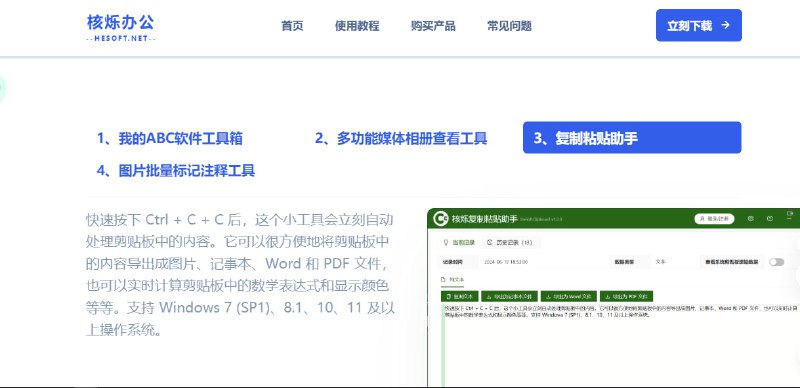Click the 核烁办公 HESOFT.NET logo
The image size is (800, 388).
click(x=121, y=28)
